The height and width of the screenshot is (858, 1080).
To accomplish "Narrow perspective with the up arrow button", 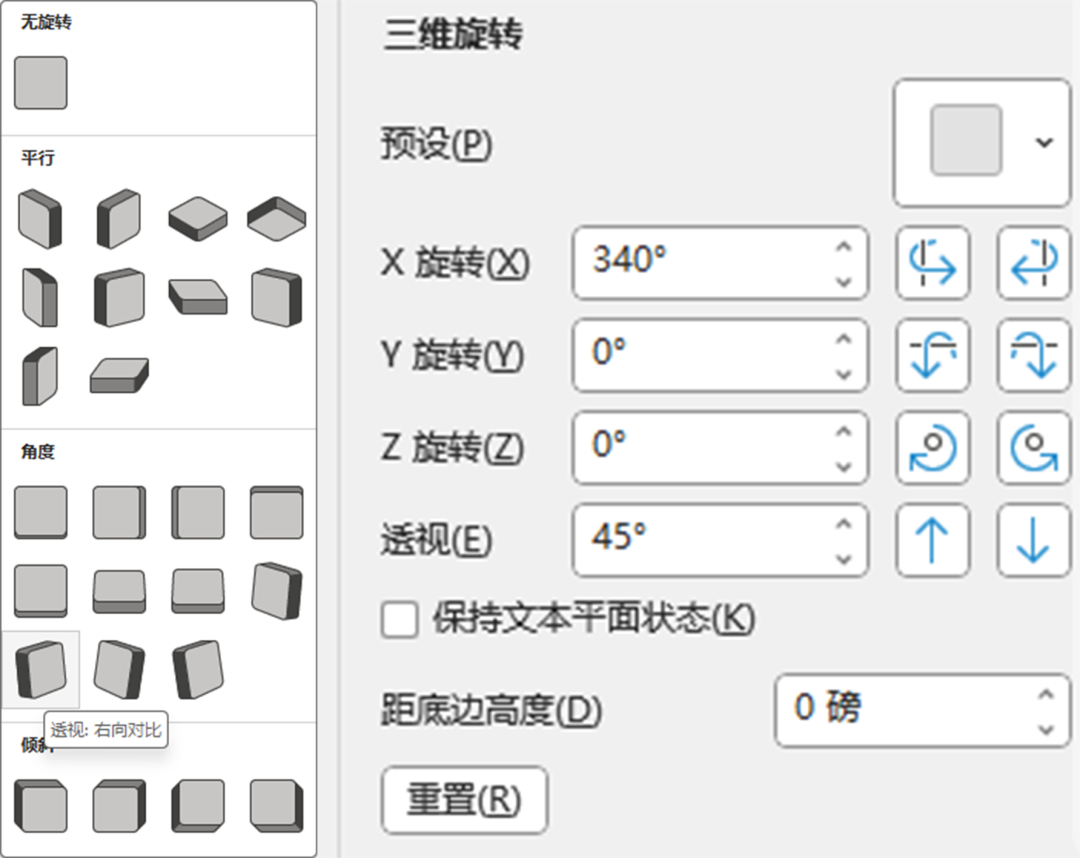I will [933, 540].
